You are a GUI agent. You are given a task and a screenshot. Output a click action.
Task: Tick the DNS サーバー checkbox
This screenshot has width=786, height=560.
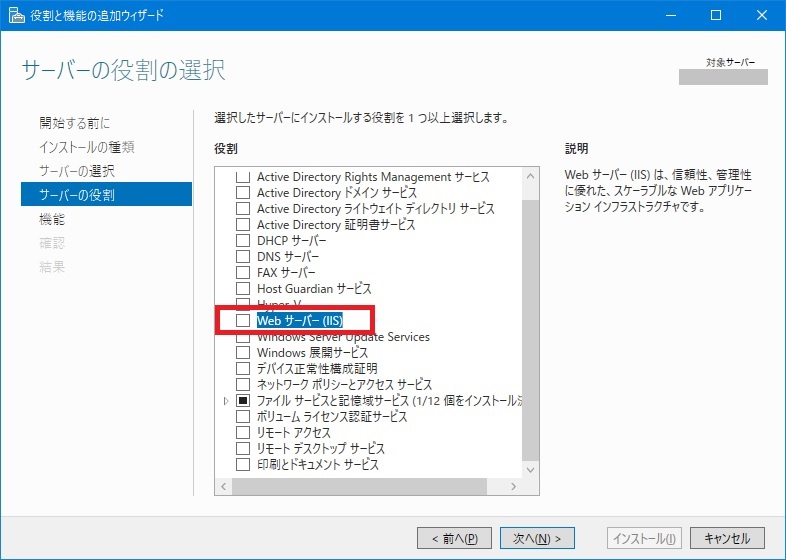coord(242,257)
